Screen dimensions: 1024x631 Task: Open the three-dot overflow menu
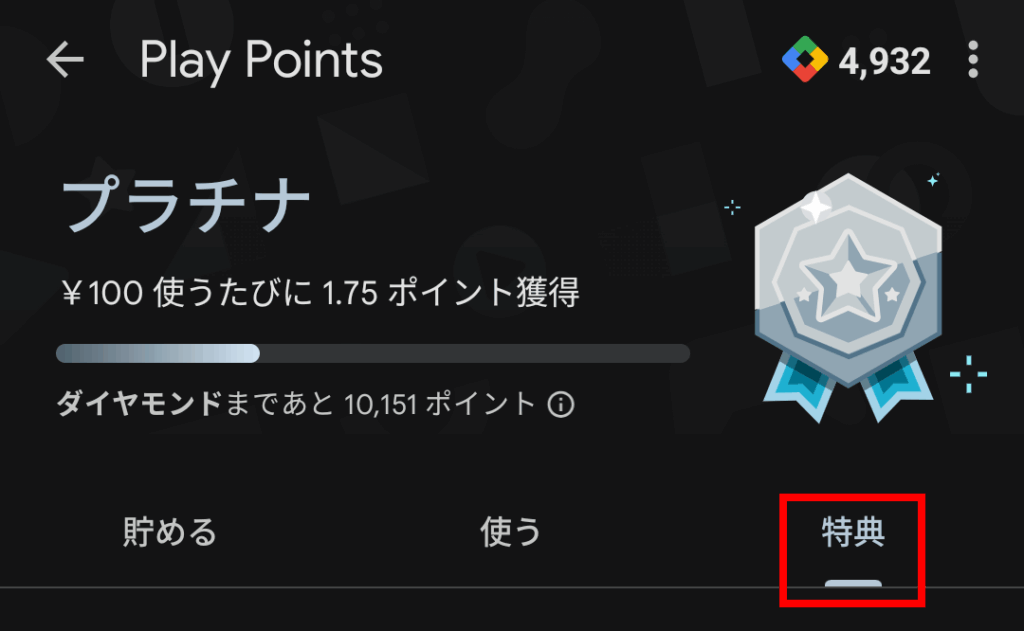(x=973, y=59)
